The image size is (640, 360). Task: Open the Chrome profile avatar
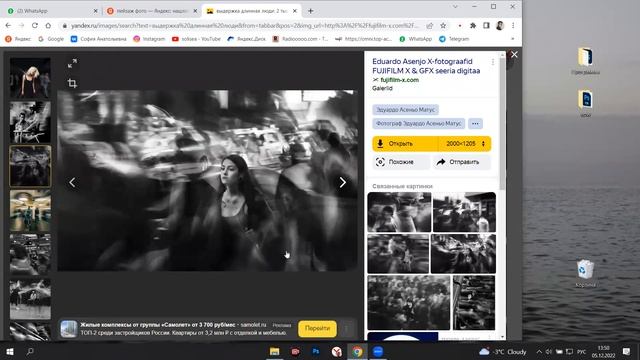pyautogui.click(x=500, y=26)
